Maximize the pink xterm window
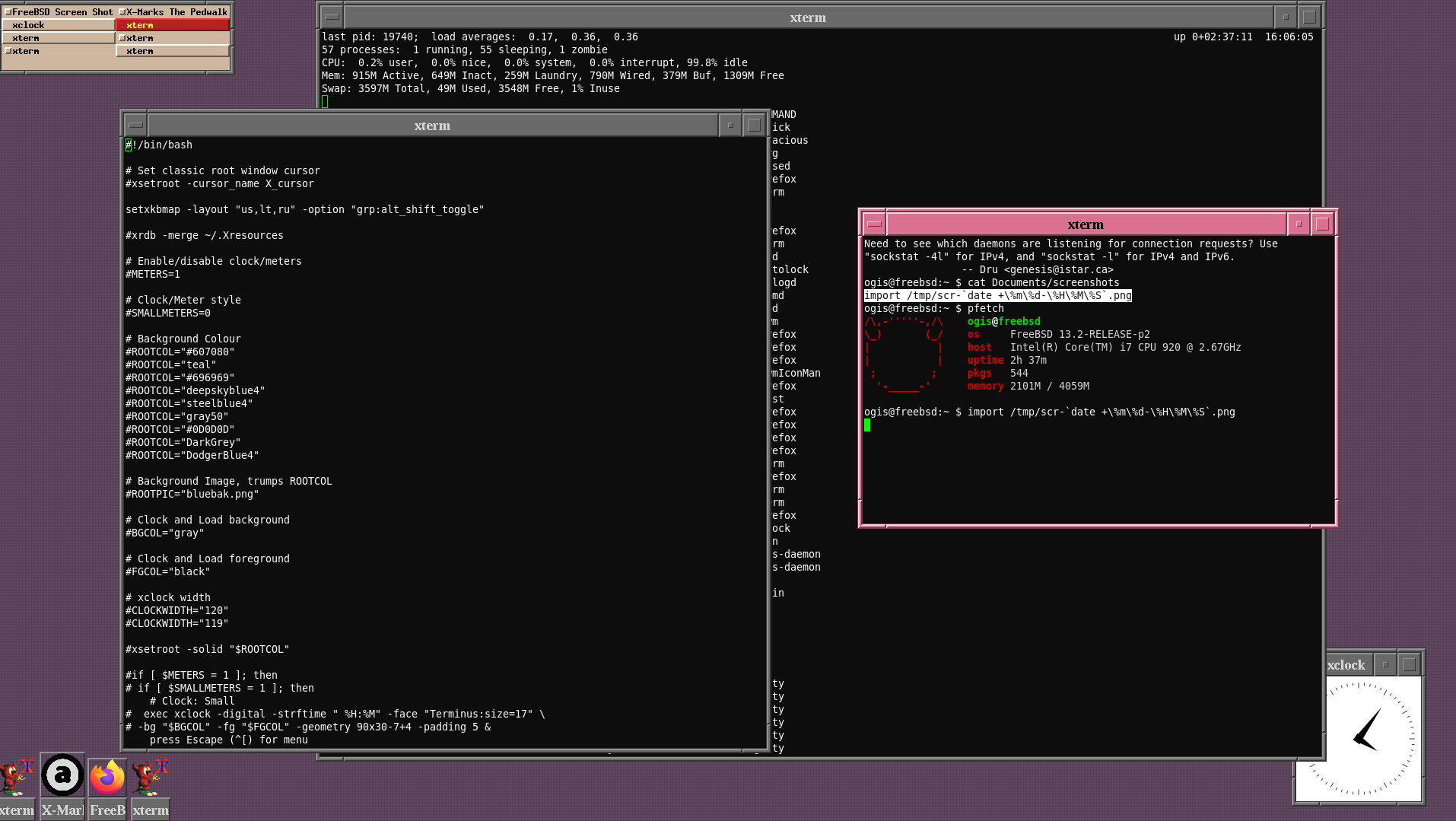The width and height of the screenshot is (1456, 821). [1322, 224]
